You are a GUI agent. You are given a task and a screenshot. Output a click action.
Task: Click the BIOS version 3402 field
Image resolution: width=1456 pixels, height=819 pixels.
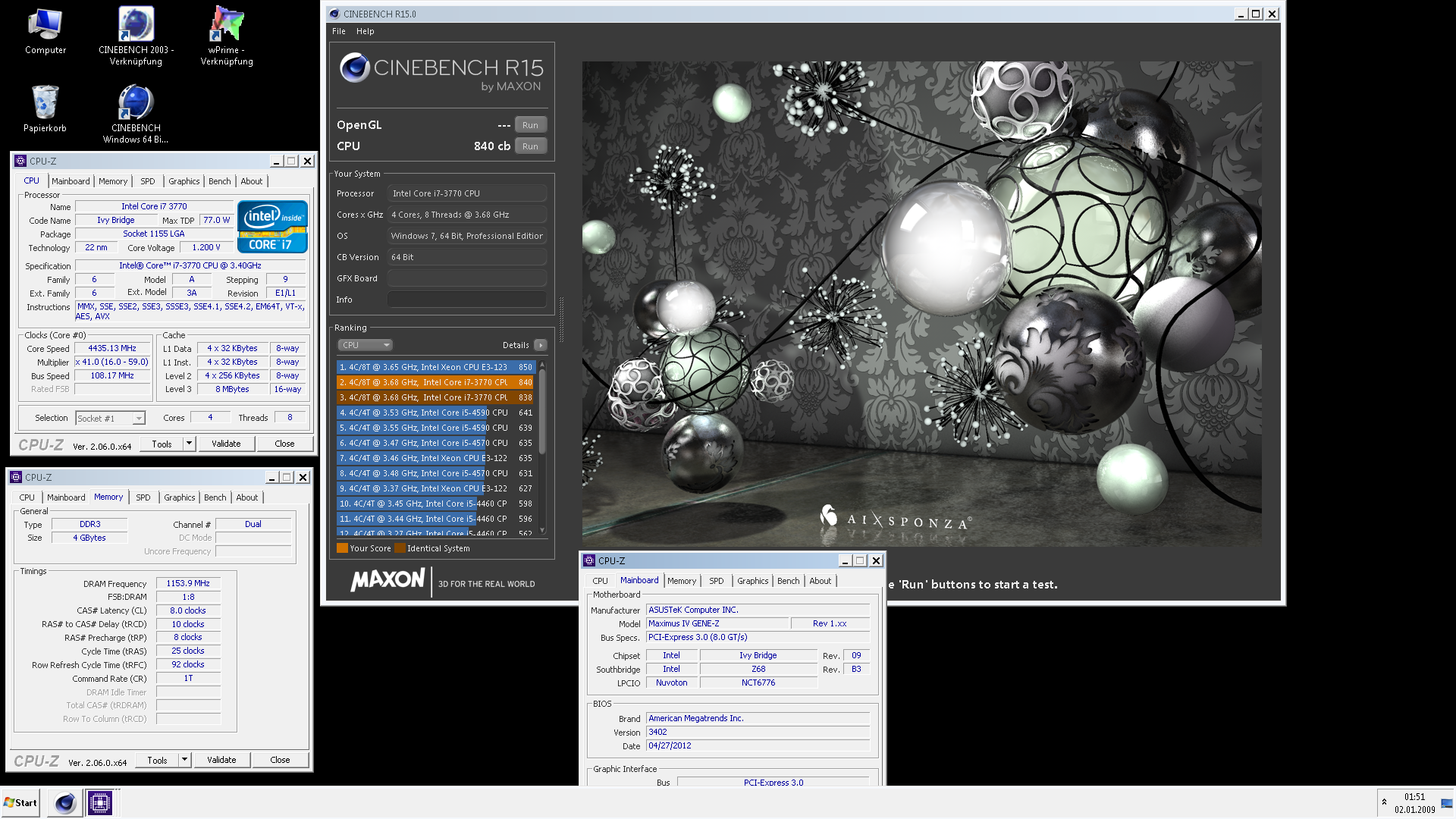coord(758,732)
